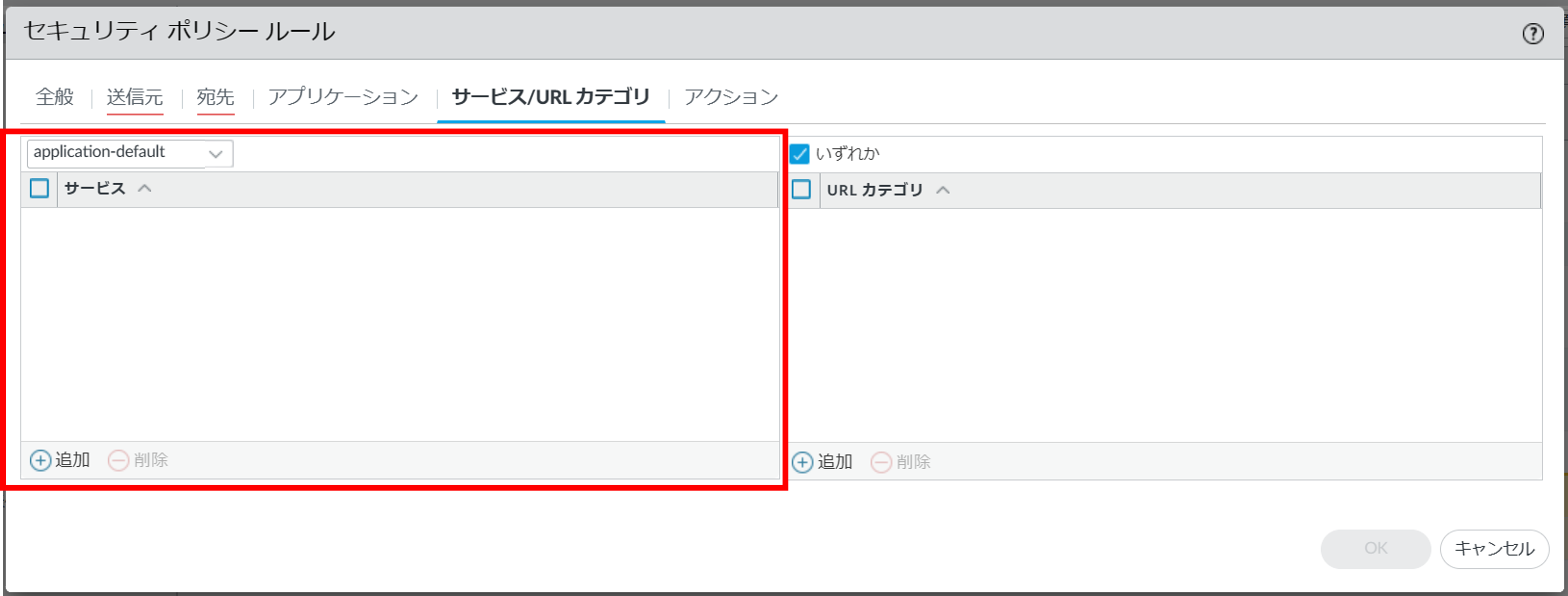Click the キャンセル button
The height and width of the screenshot is (596, 1568).
[x=1494, y=549]
